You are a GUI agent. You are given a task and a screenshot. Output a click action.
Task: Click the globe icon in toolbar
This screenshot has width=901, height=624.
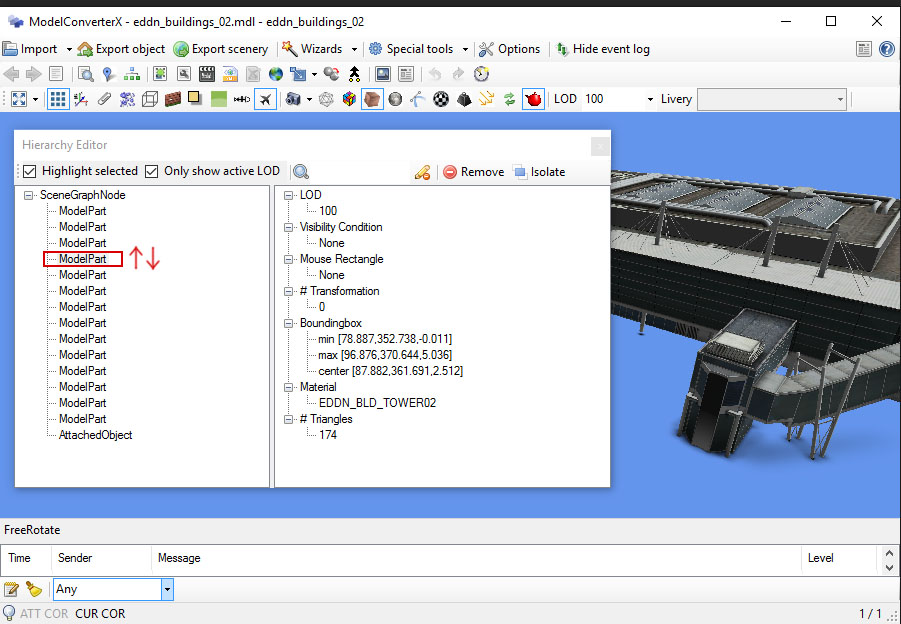[276, 74]
